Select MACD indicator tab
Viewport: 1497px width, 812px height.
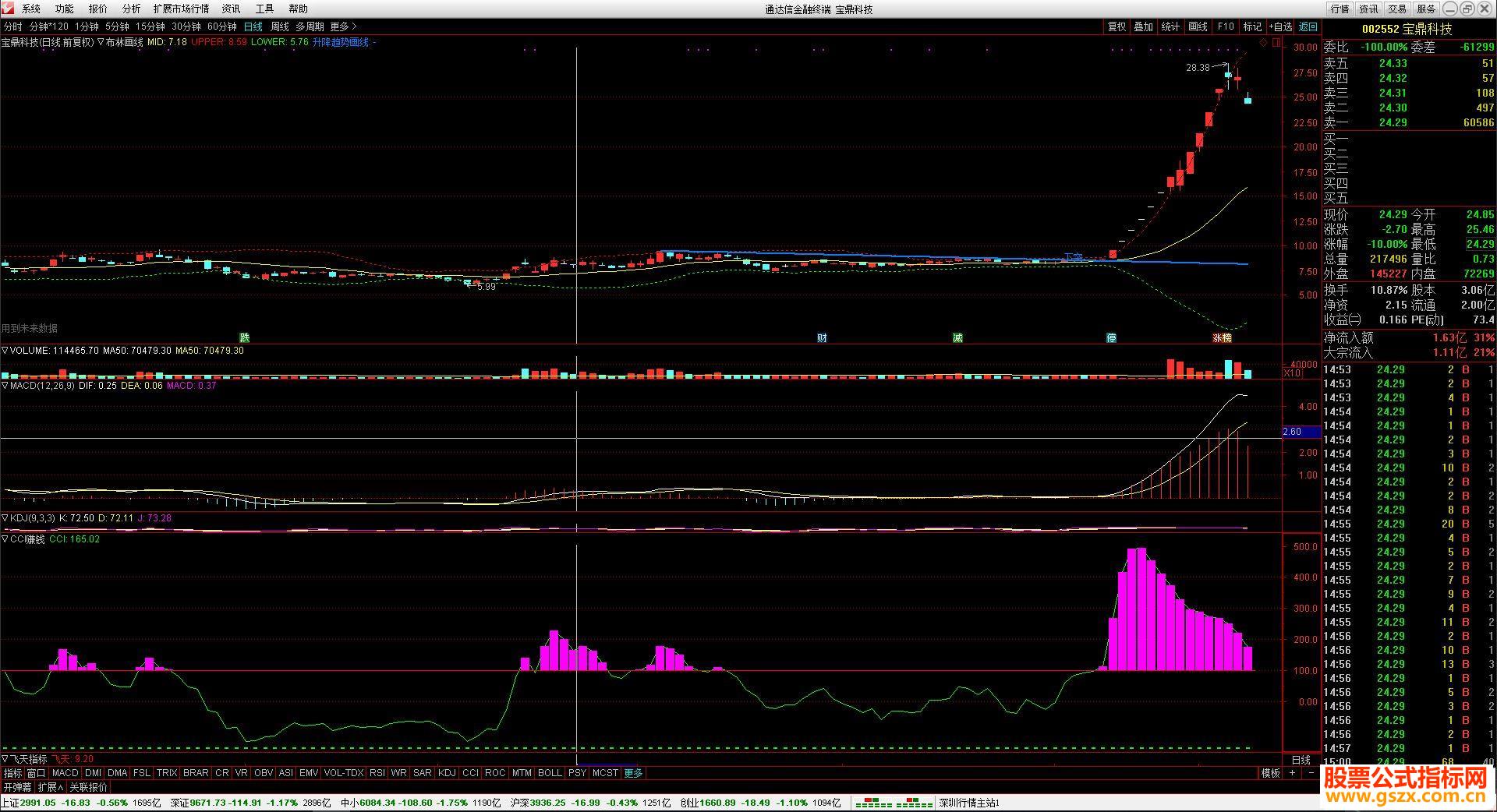click(x=65, y=773)
